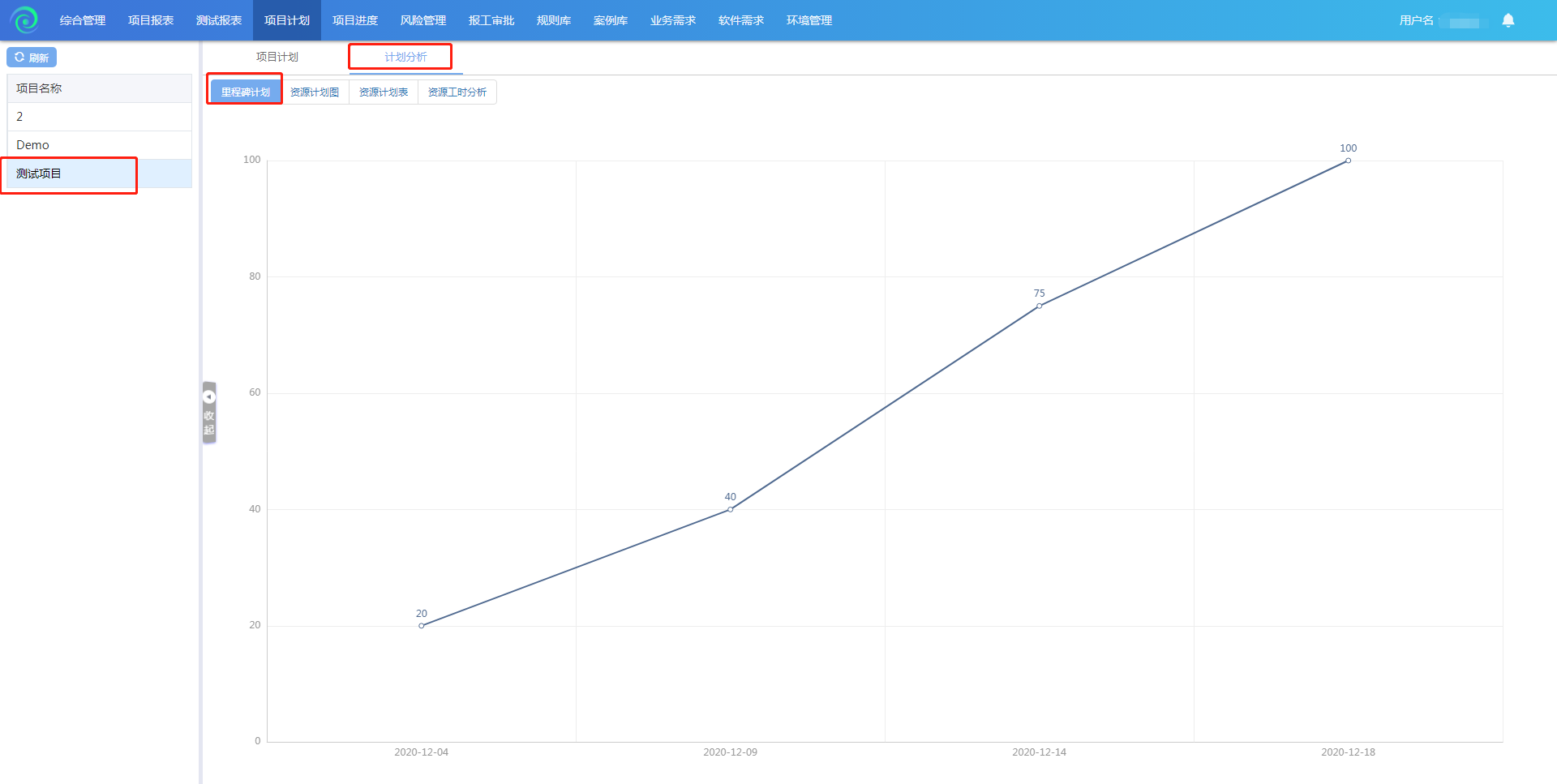Open the 资源工时分析 view

(x=457, y=92)
